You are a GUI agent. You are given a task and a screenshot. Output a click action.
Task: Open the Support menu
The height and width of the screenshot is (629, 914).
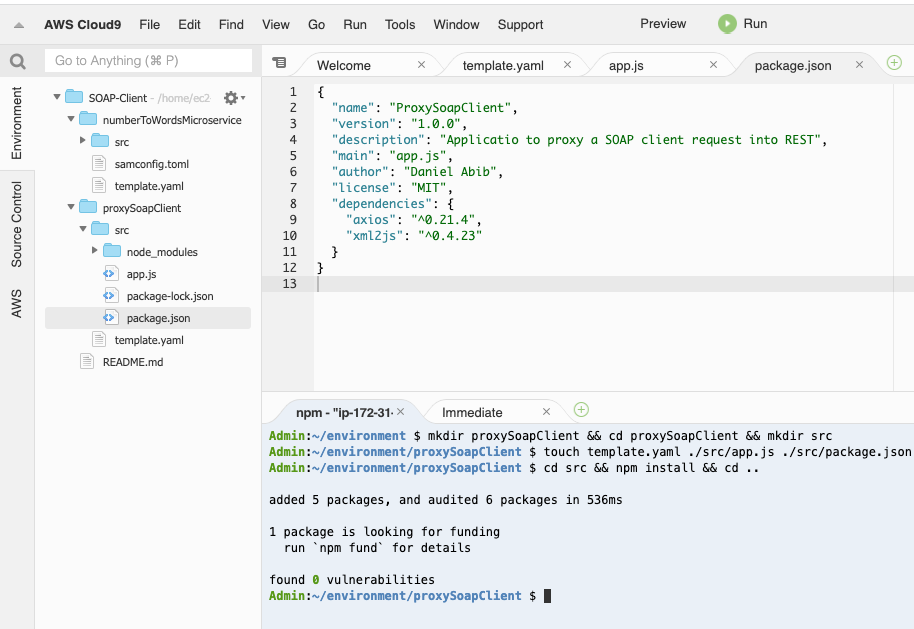coord(521,24)
